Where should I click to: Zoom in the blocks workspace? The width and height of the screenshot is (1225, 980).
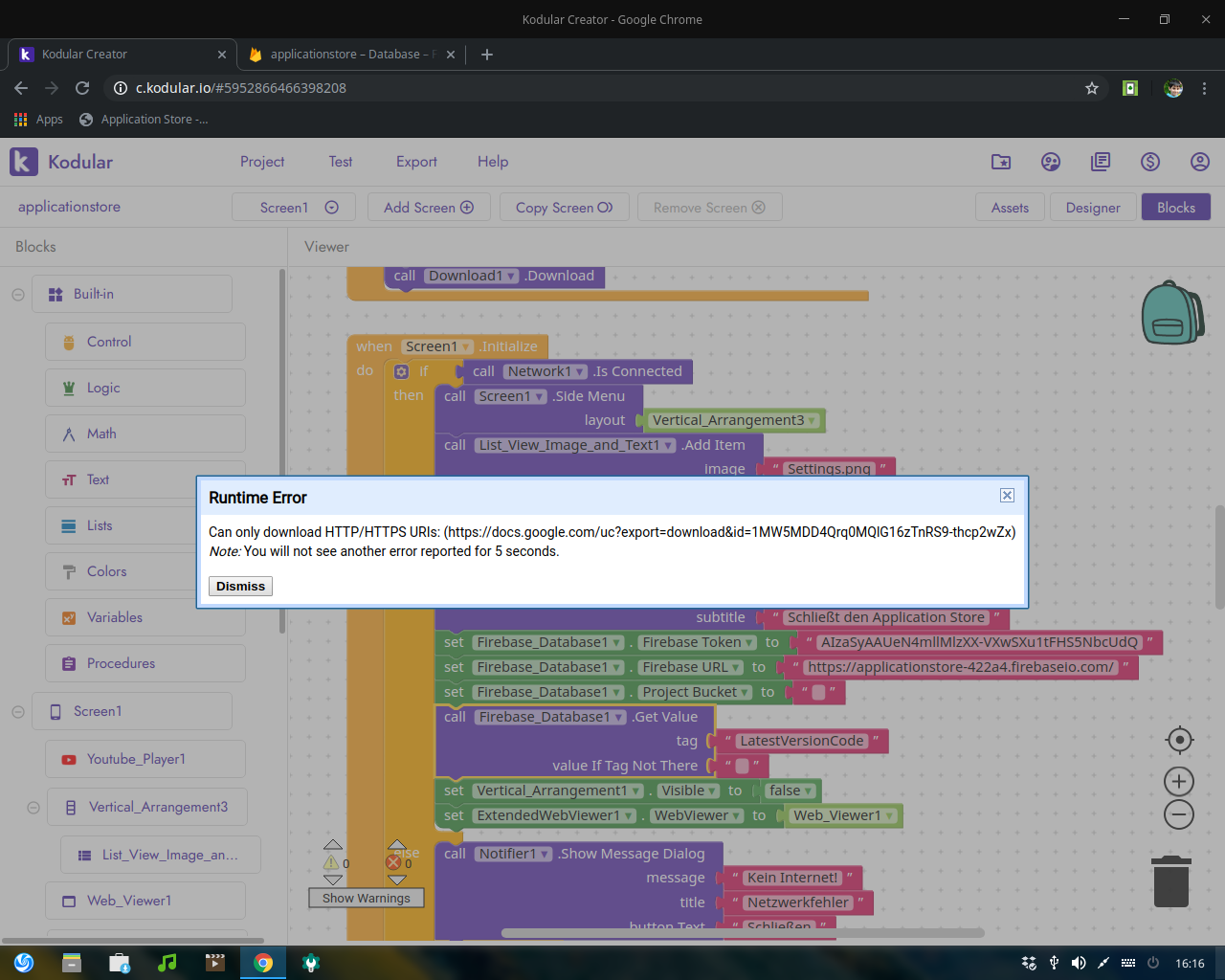[x=1179, y=782]
